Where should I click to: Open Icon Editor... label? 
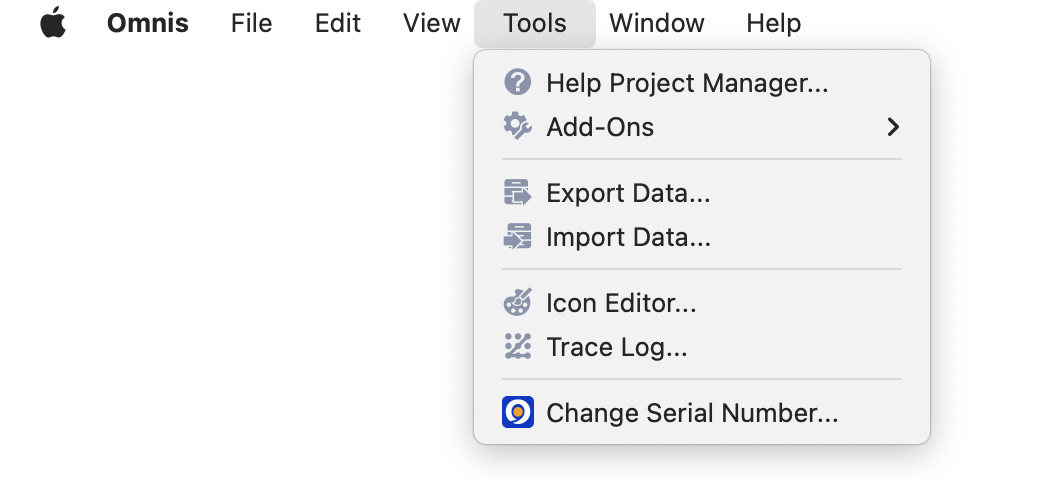pyautogui.click(x=621, y=303)
